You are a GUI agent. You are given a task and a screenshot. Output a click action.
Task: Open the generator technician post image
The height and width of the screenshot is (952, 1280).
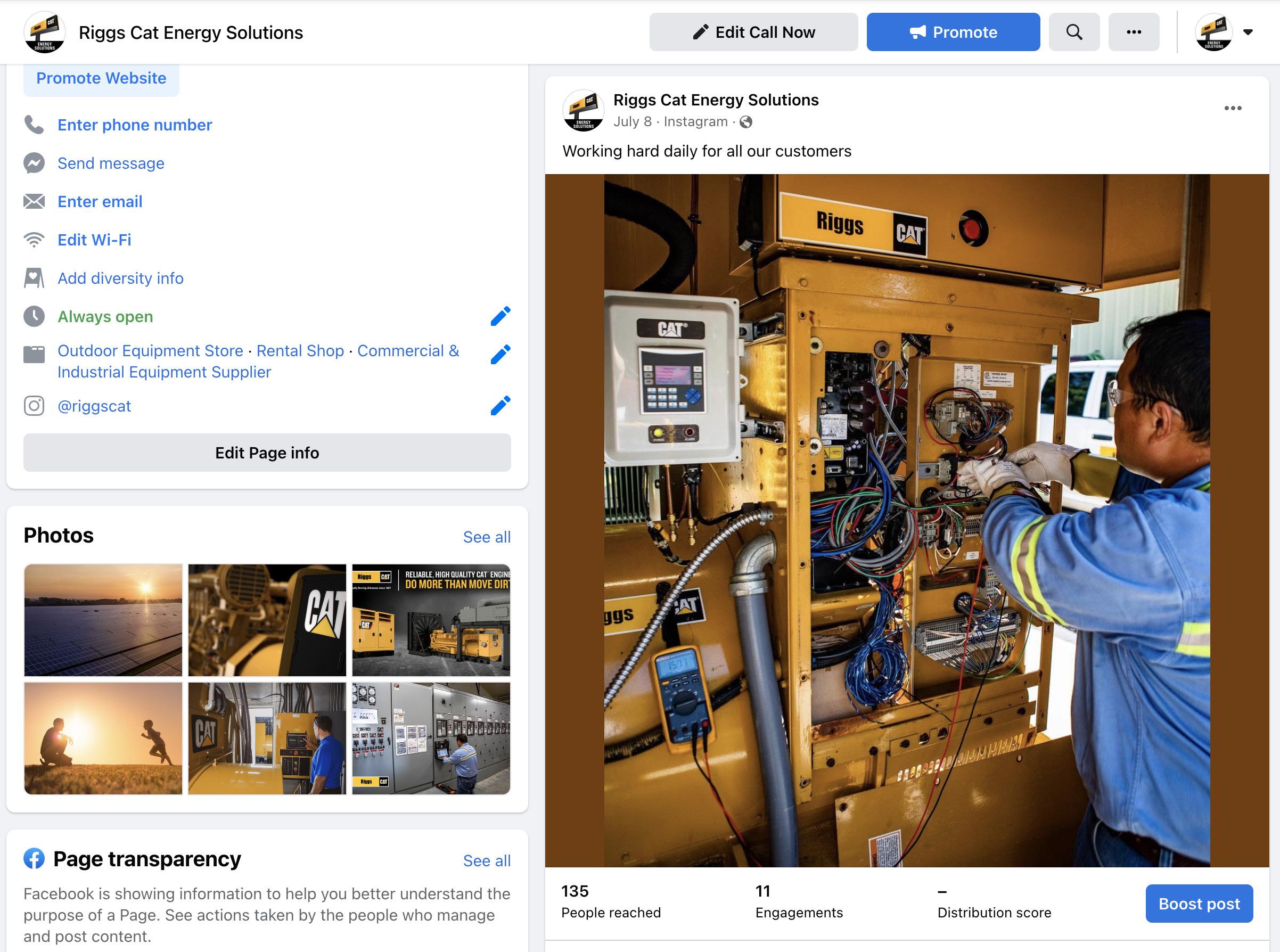(907, 521)
